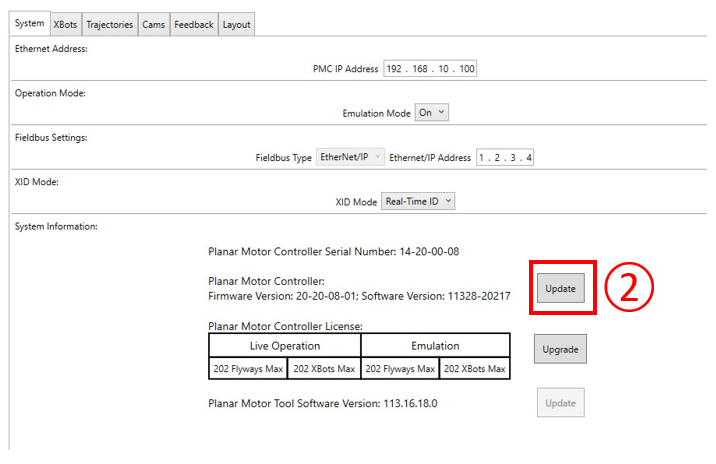
Task: Open the Feedback tab
Action: (193, 24)
